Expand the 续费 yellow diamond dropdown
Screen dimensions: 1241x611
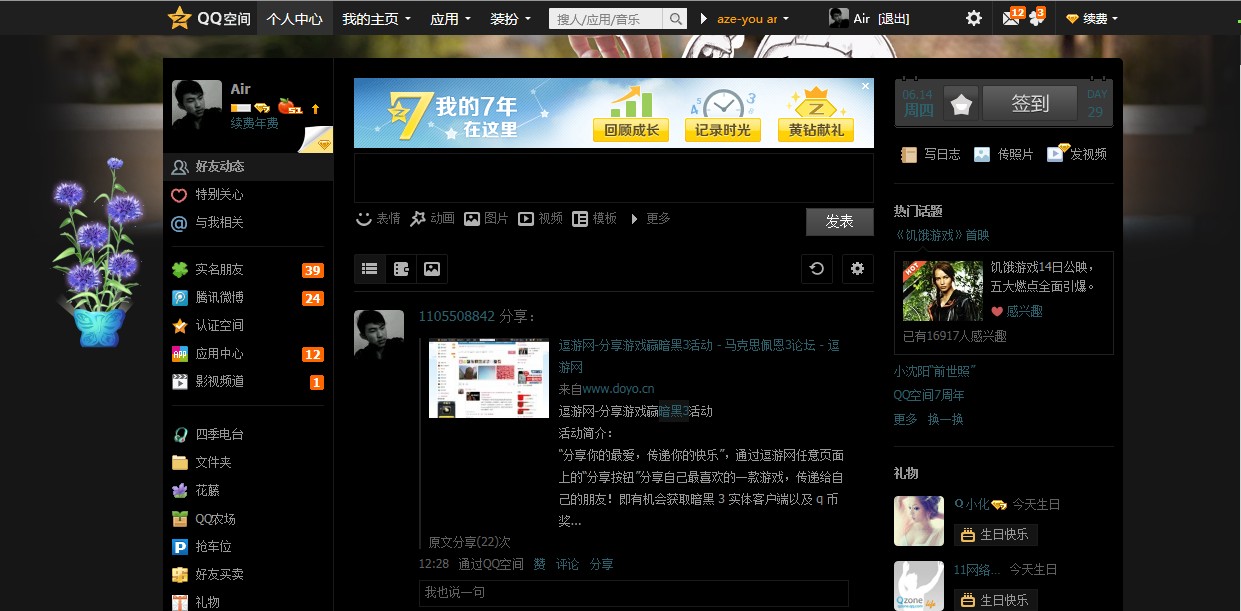click(x=1092, y=18)
